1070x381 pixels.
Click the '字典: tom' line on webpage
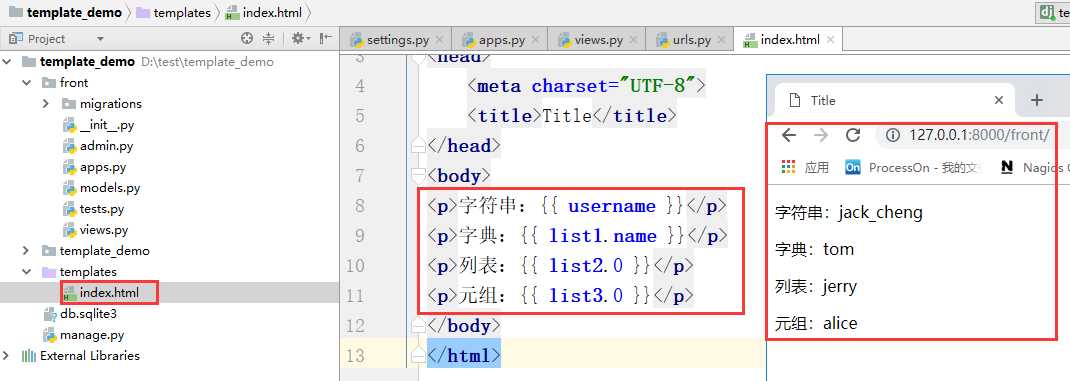[815, 249]
